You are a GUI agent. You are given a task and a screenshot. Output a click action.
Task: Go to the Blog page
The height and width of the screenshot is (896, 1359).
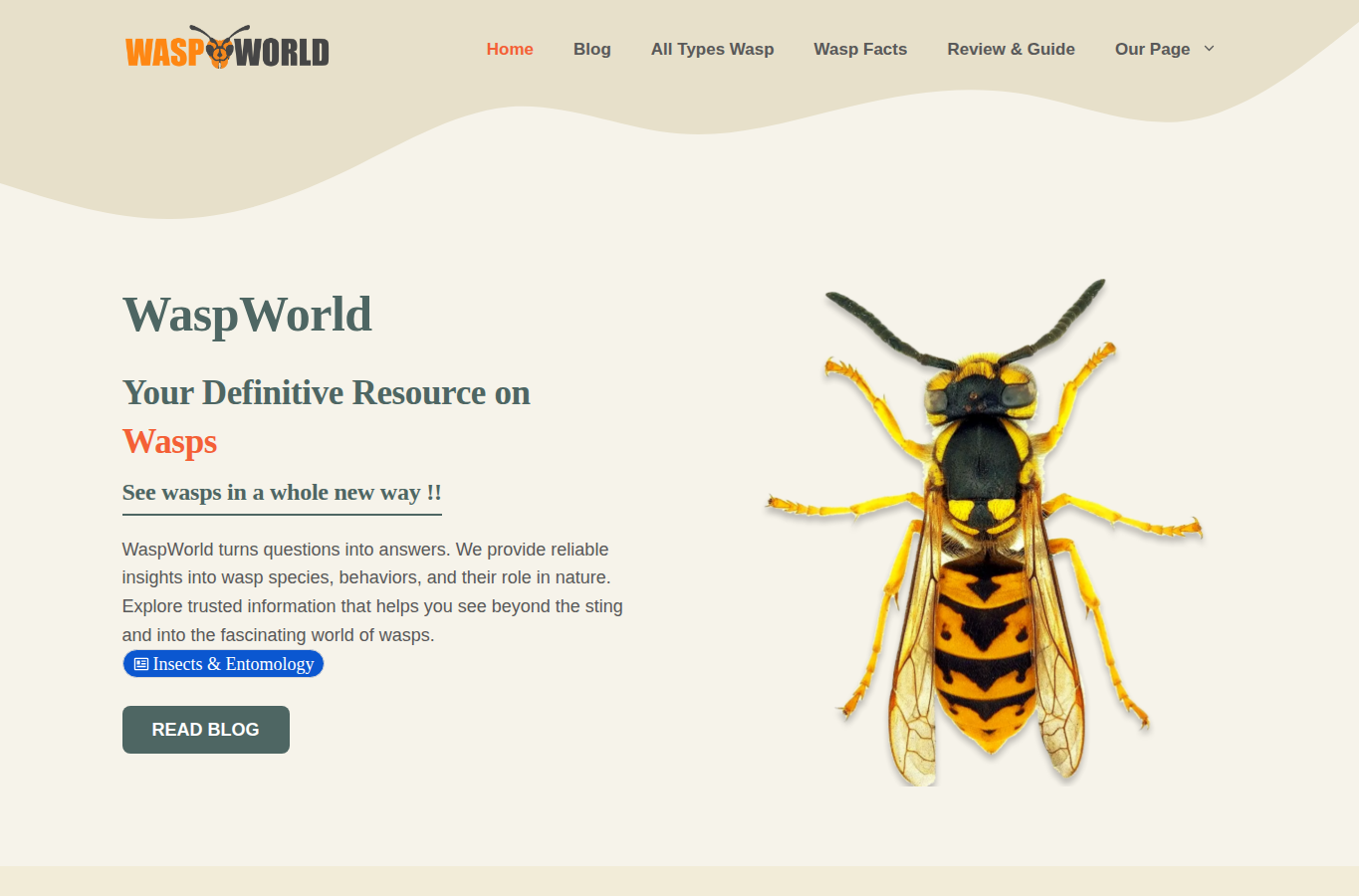pyautogui.click(x=592, y=49)
